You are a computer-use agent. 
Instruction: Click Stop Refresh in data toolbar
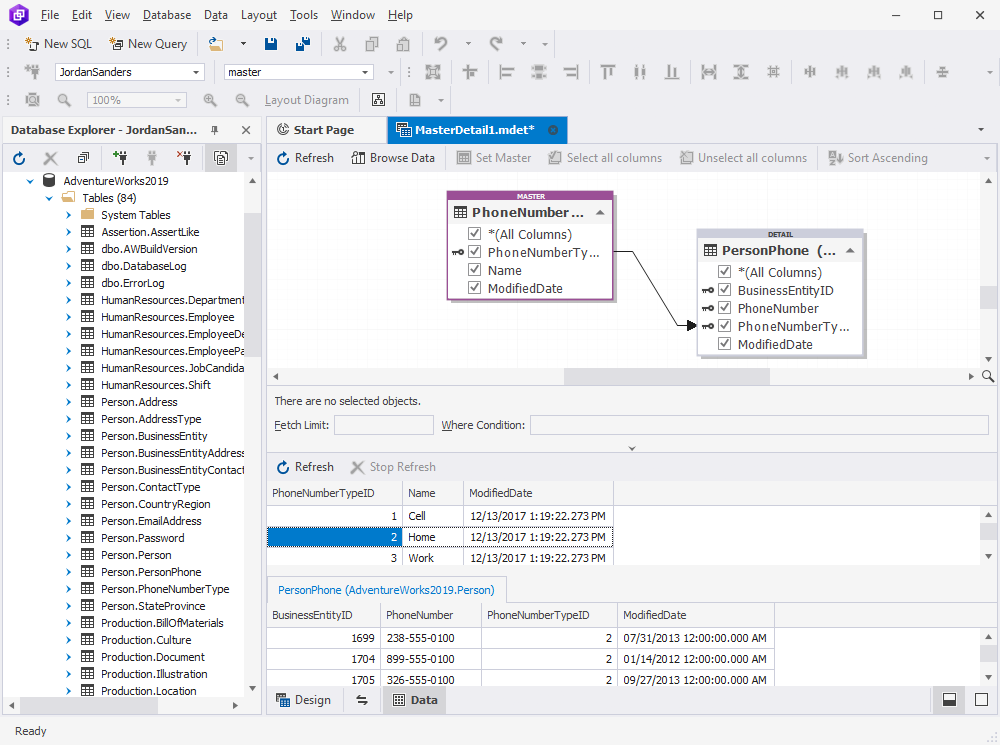393,467
